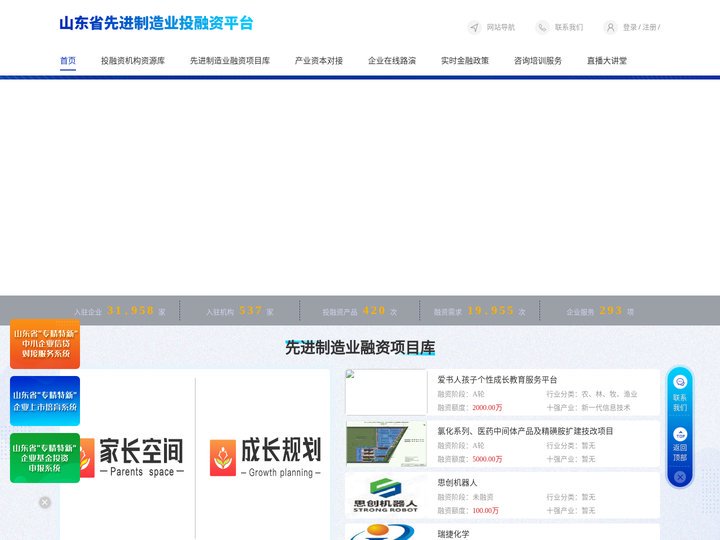Open project 爱书人孩子个性成长教育服务平台
The height and width of the screenshot is (540, 720).
497,380
